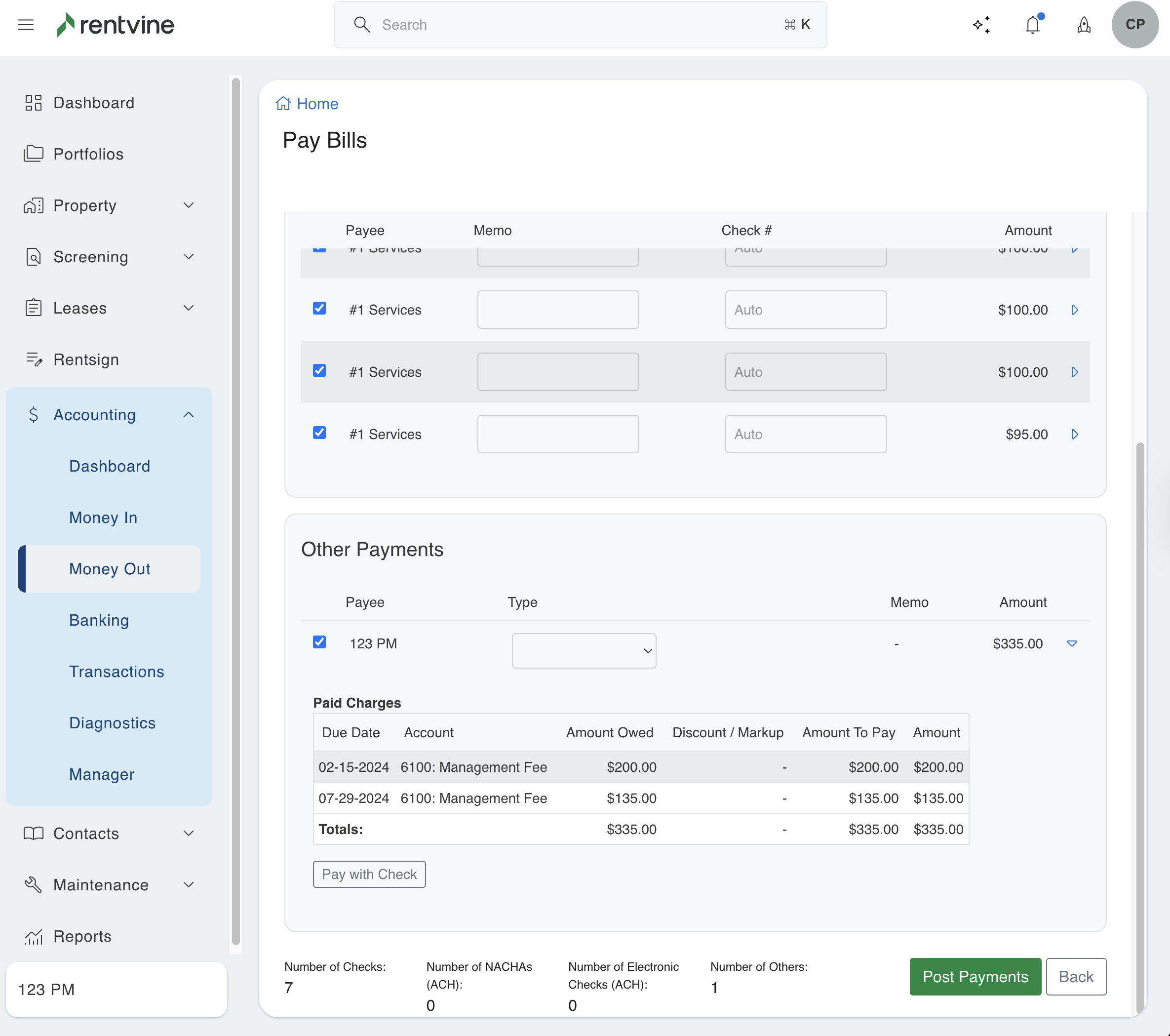Go to Banking in the sidebar
The width and height of the screenshot is (1170, 1036).
tap(99, 620)
